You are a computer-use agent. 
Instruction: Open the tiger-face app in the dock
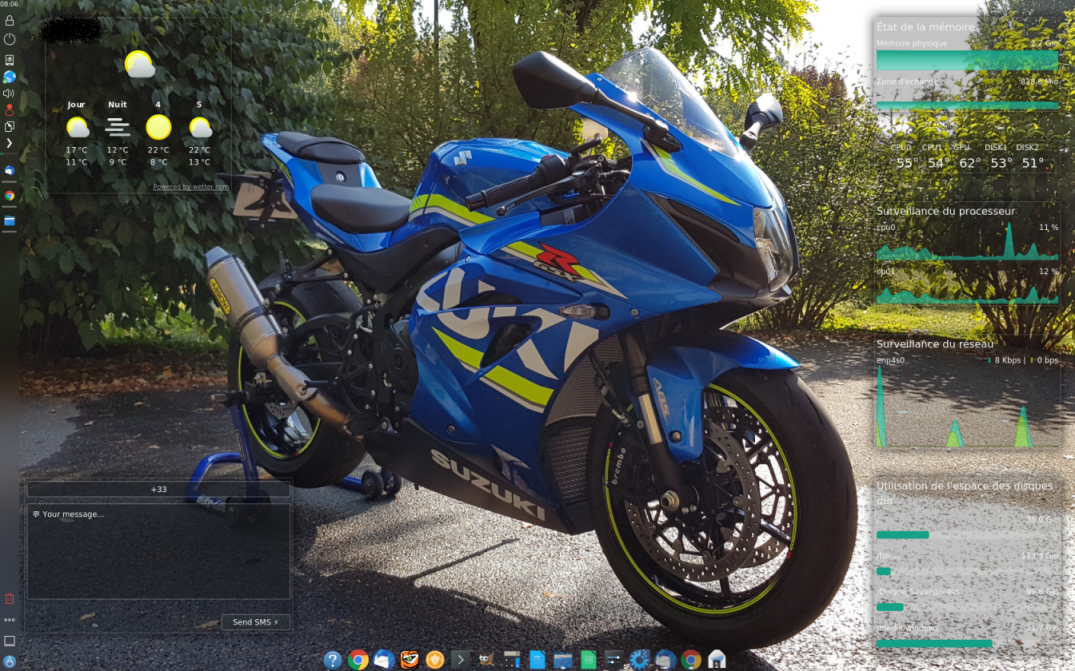[x=409, y=659]
